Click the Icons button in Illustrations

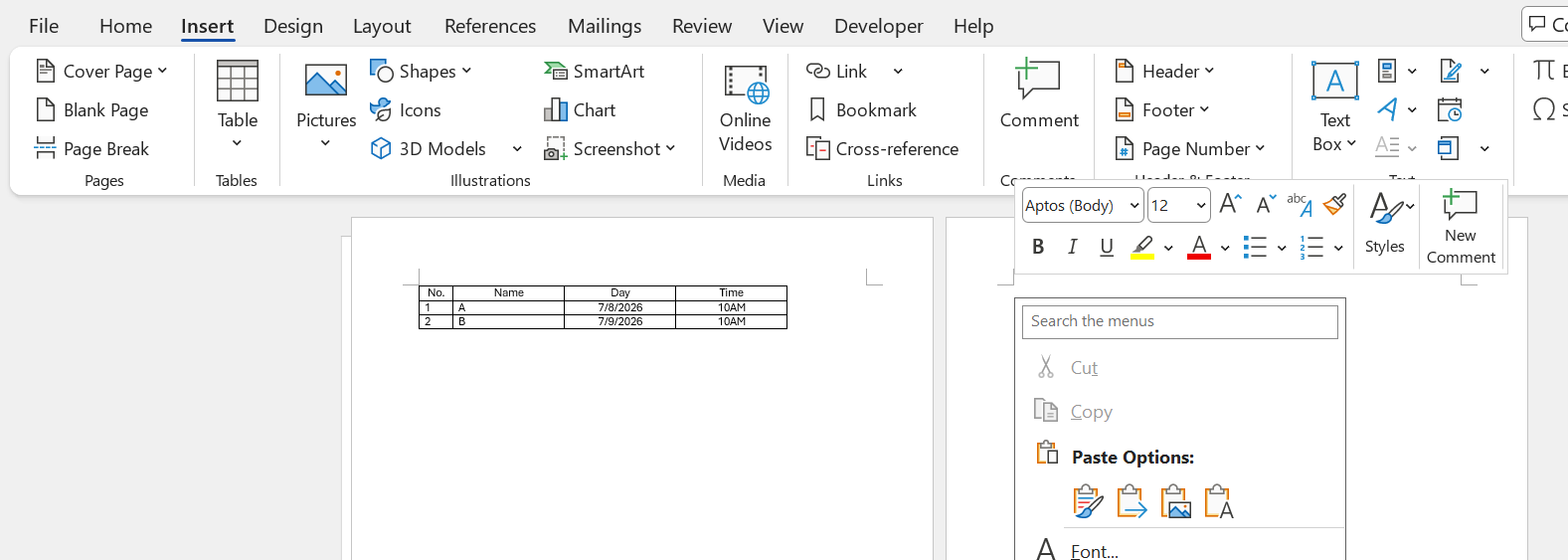pos(406,109)
